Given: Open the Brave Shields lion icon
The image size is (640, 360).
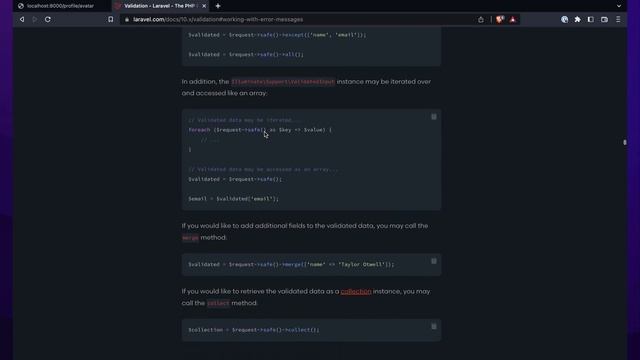Looking at the screenshot, I should [x=500, y=19].
